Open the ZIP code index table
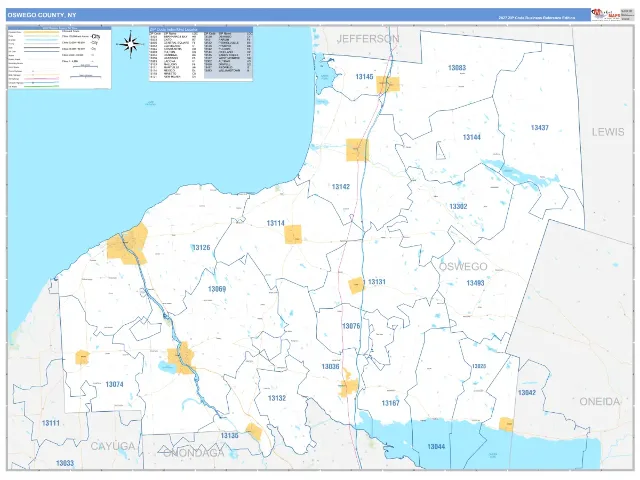 pos(200,53)
